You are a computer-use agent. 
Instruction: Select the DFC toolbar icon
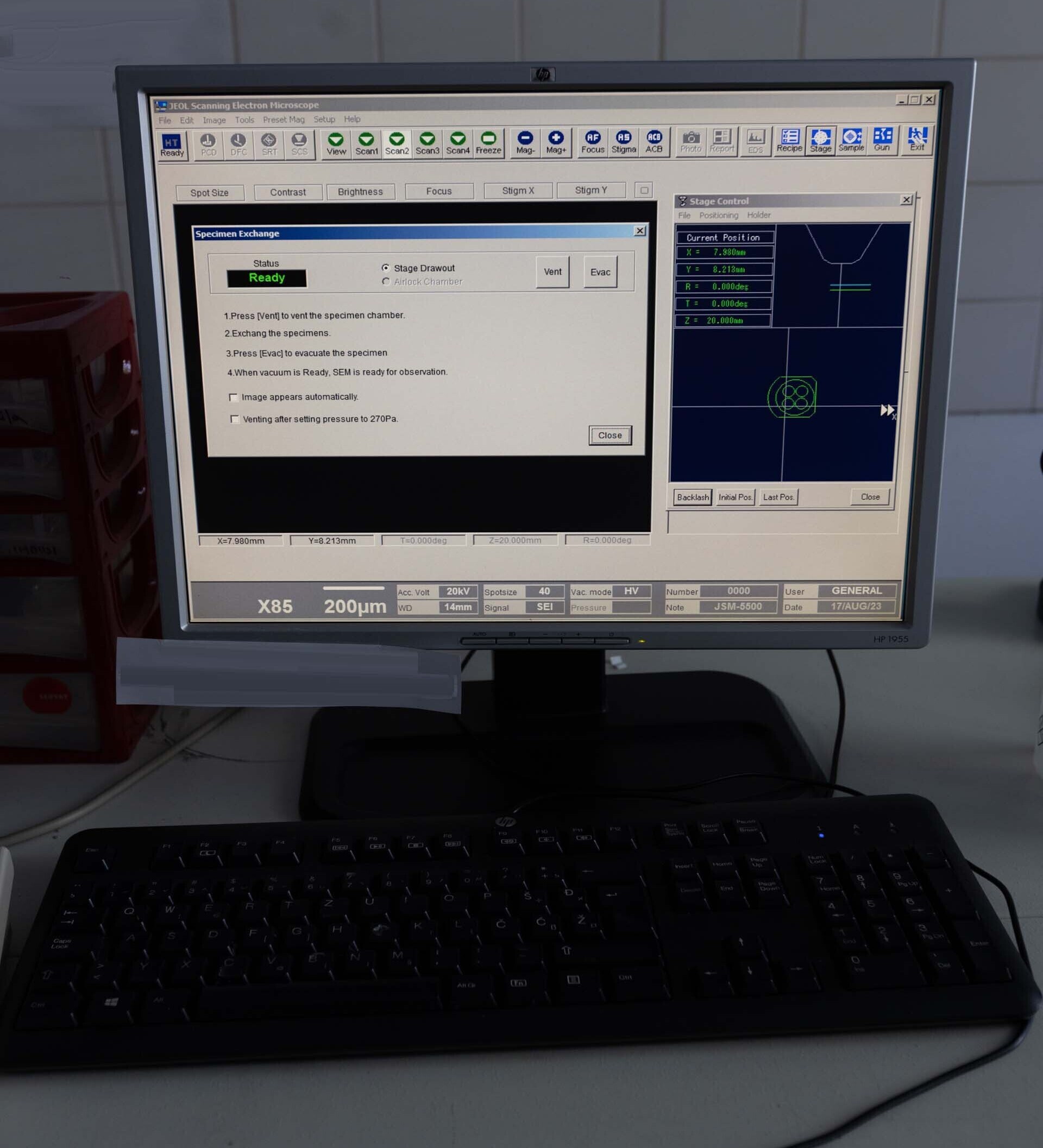(x=238, y=144)
